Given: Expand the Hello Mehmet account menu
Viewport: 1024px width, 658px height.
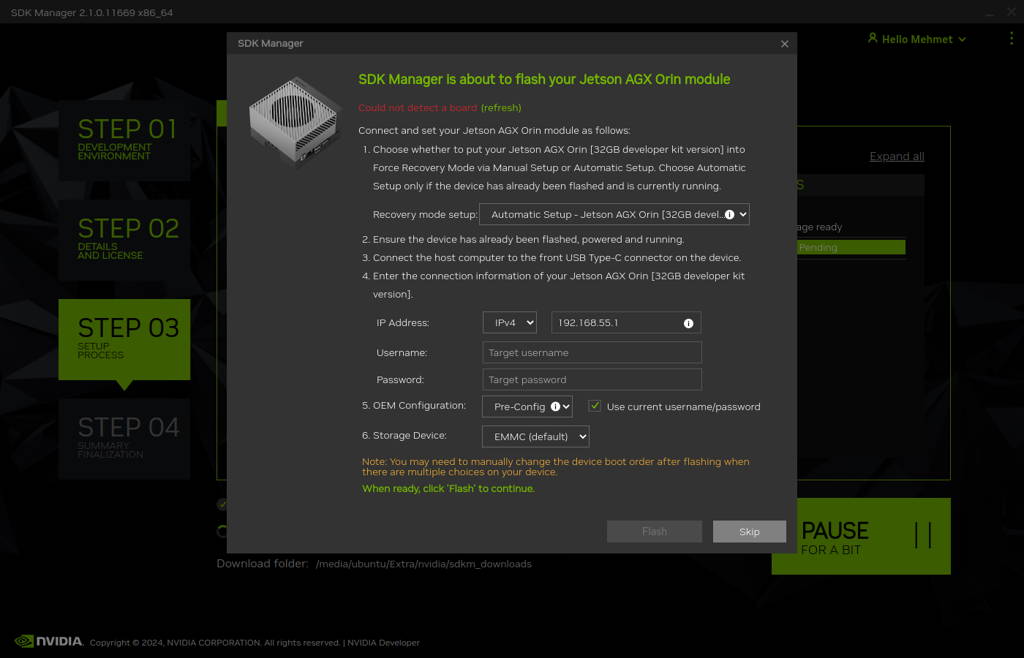Looking at the screenshot, I should click(923, 39).
